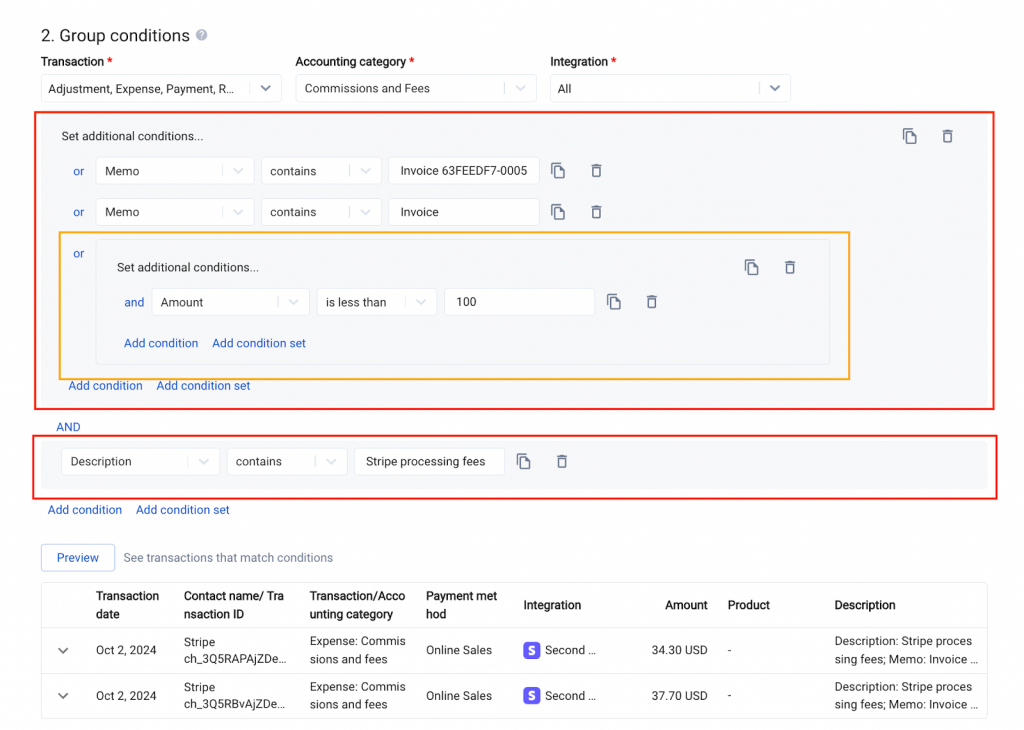Click Add condition set in nested group
The height and width of the screenshot is (730, 1024).
click(259, 343)
